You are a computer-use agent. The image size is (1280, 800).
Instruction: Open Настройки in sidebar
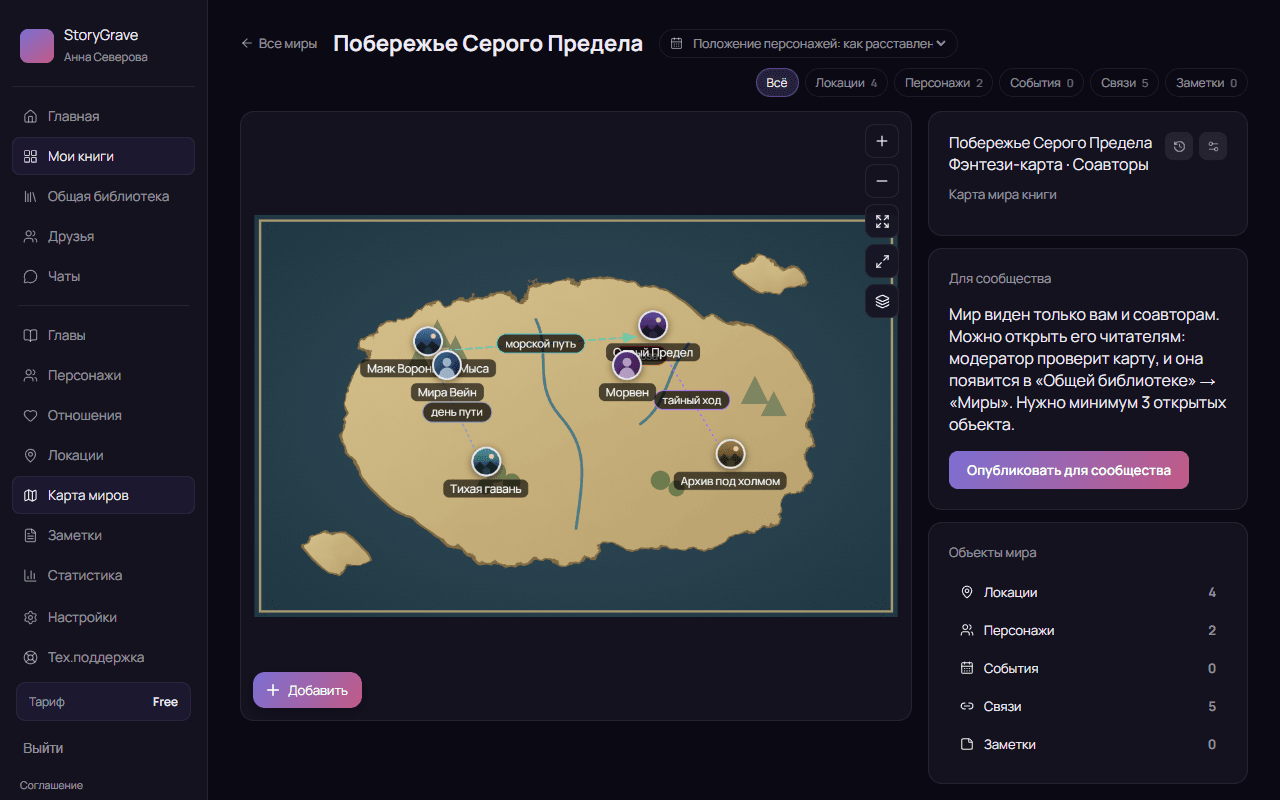(x=103, y=617)
